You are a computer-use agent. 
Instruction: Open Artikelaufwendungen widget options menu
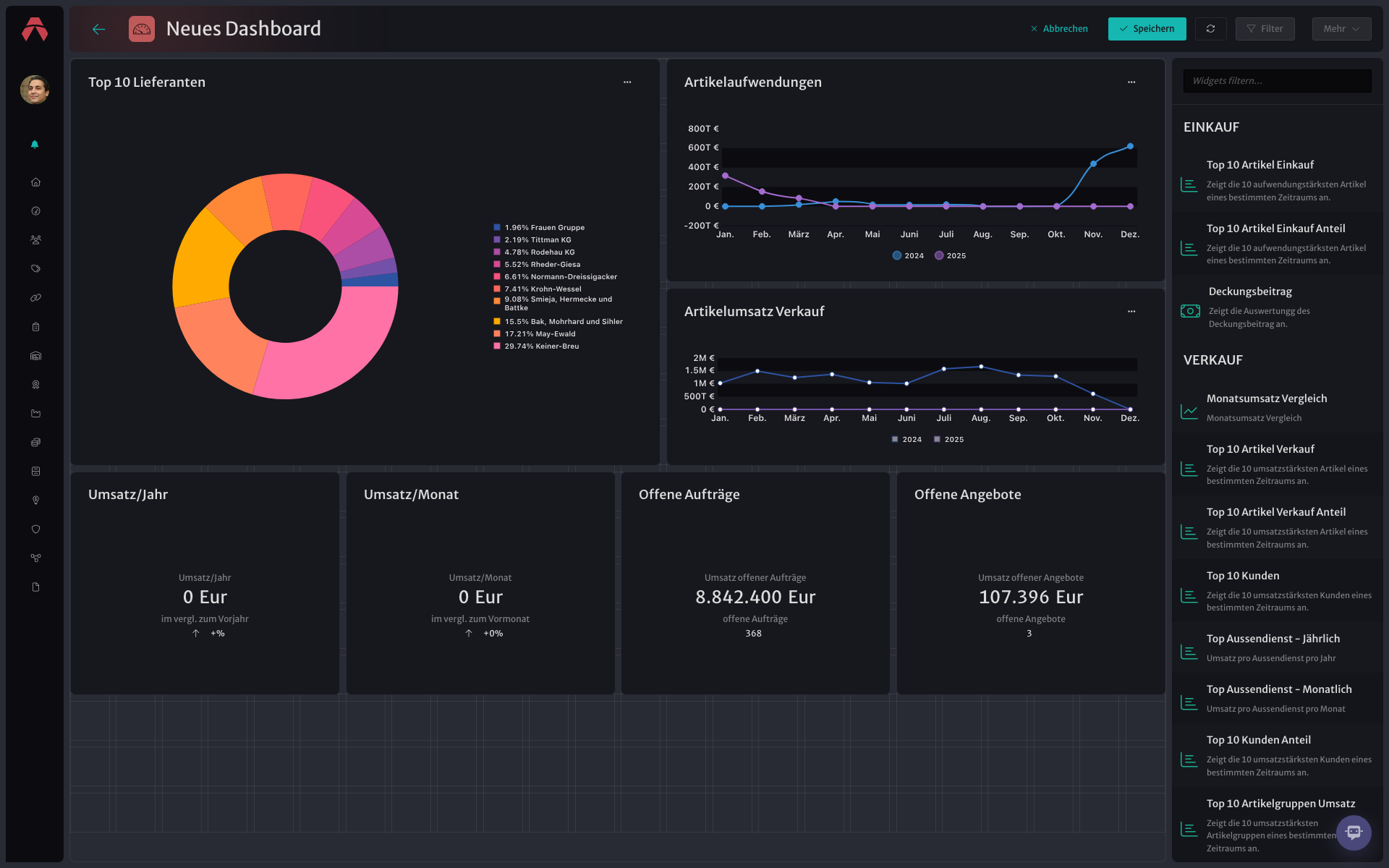(1131, 82)
